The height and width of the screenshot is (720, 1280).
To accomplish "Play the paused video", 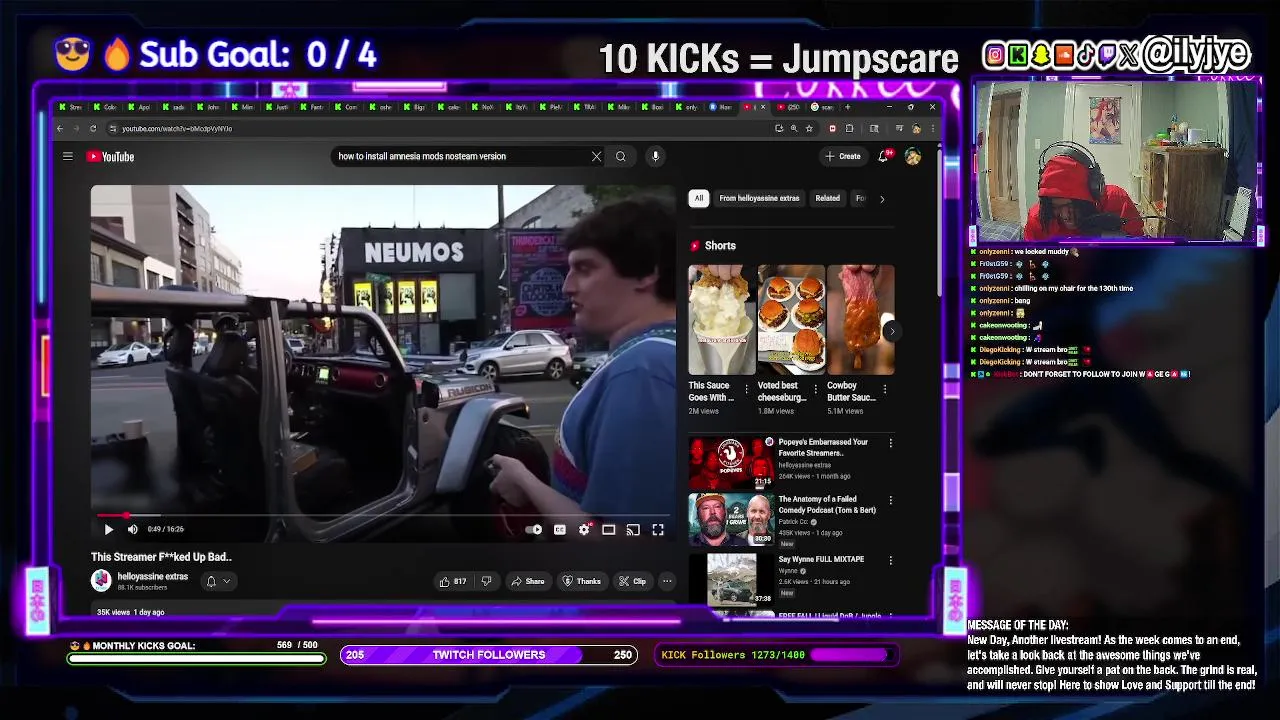I will 108,529.
